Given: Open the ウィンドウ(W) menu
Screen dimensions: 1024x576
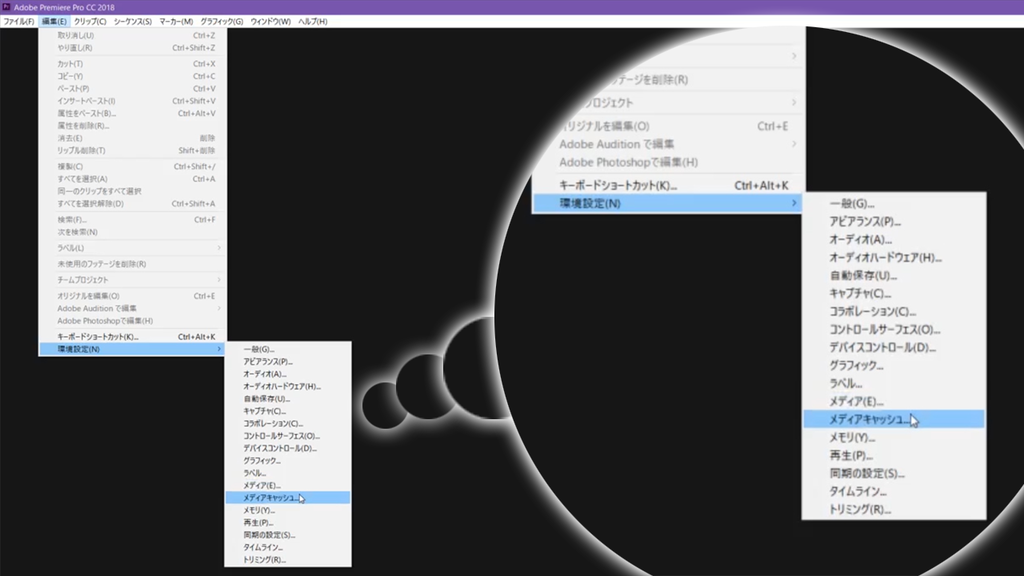Looking at the screenshot, I should coord(270,22).
